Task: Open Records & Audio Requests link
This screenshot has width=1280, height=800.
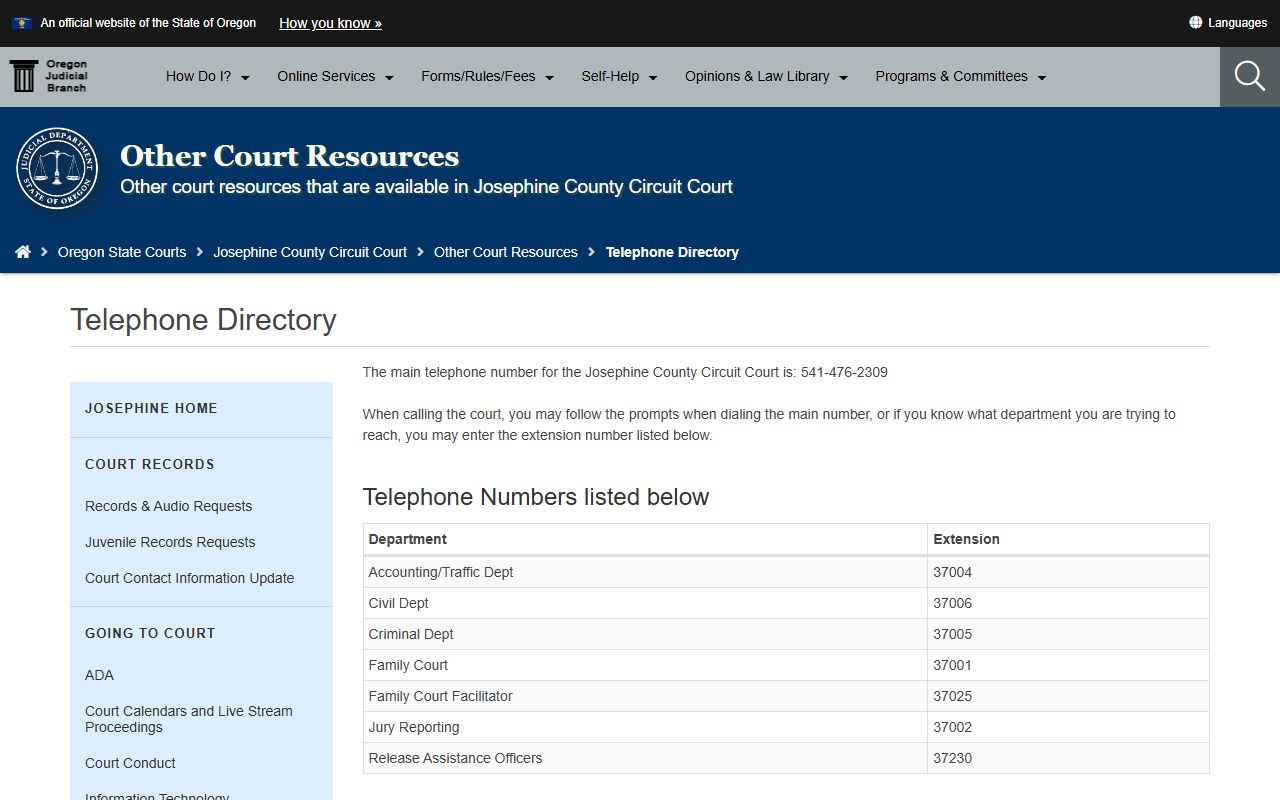Action: pyautogui.click(x=168, y=506)
